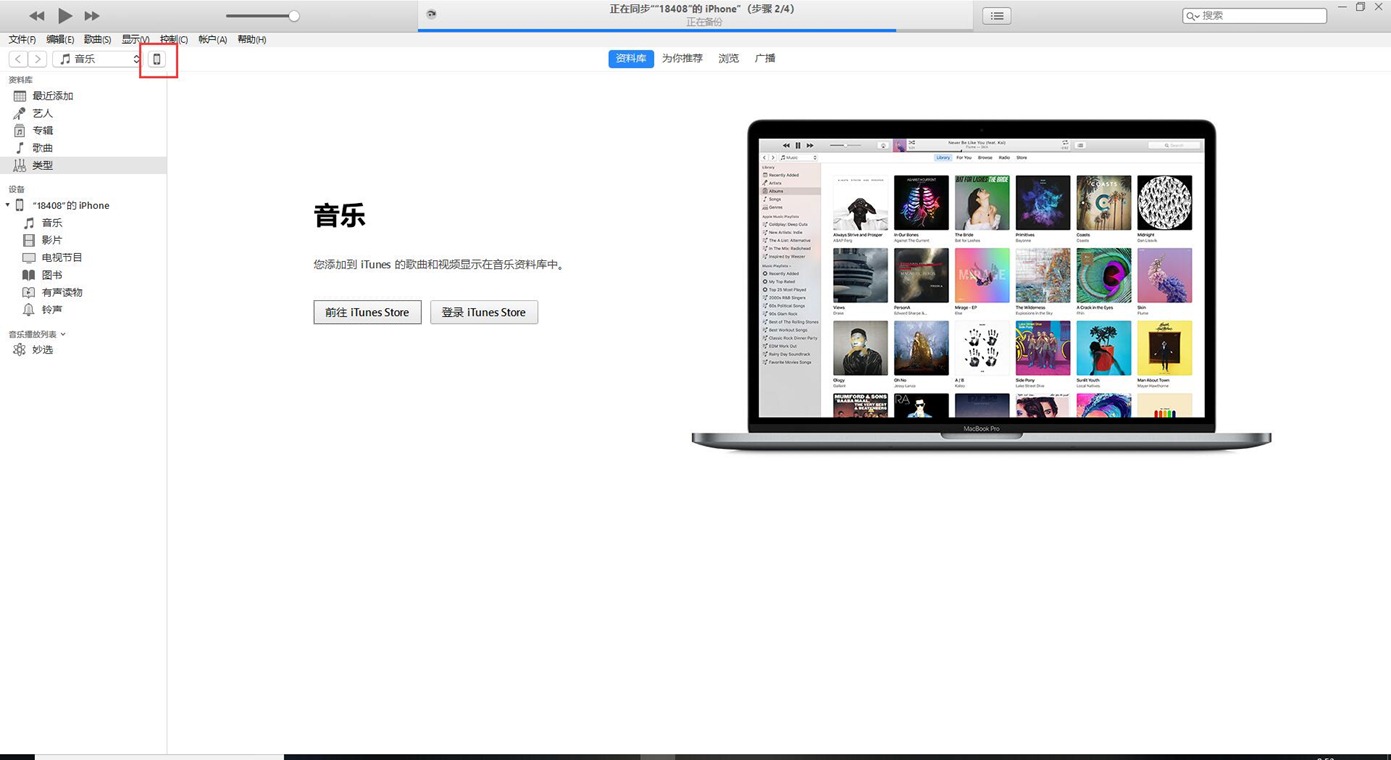The image size is (1391, 760).
Task: Collapse the 音乐播放列表 section
Action: tap(63, 334)
